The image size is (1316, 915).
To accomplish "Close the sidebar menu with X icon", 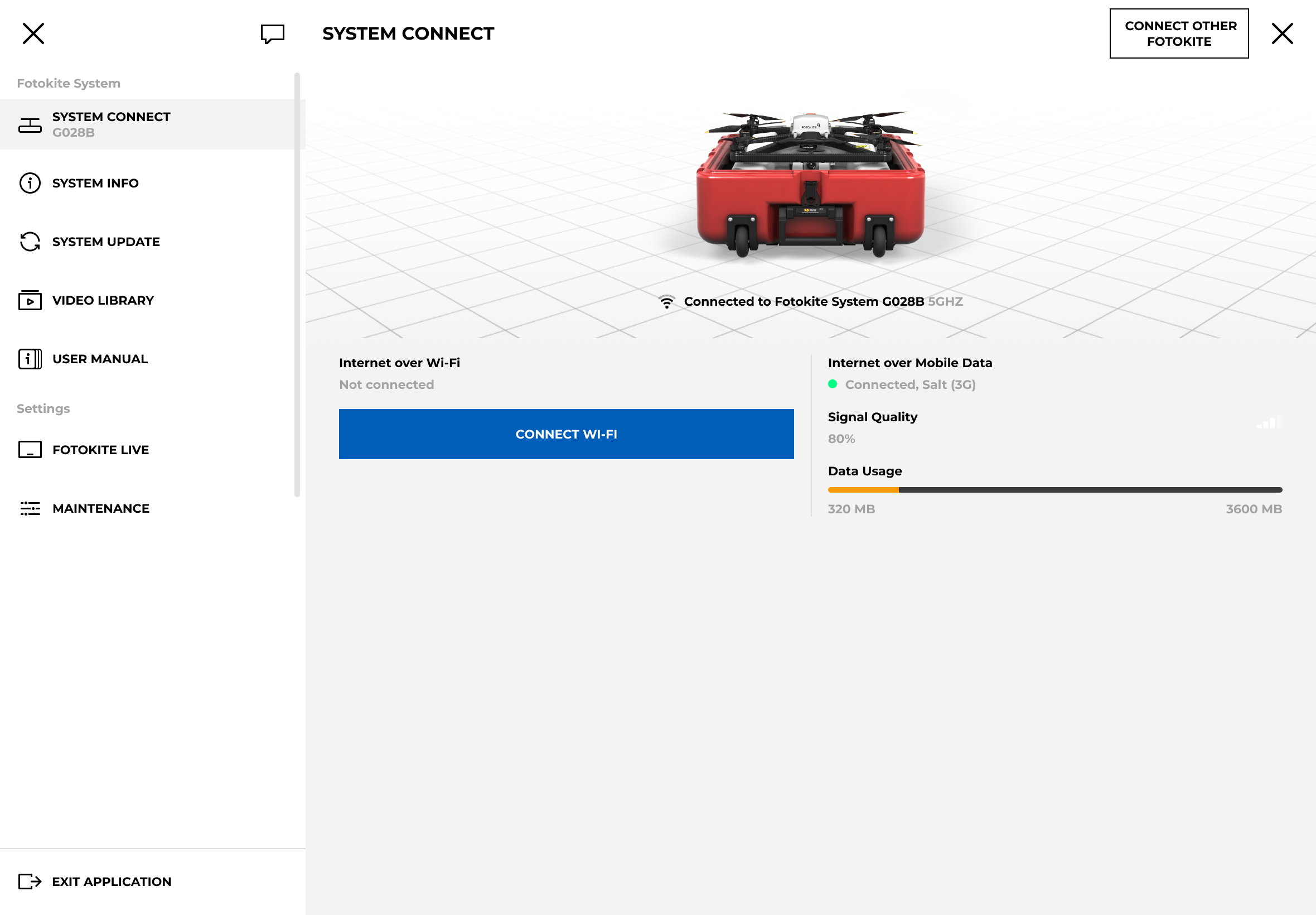I will click(33, 33).
